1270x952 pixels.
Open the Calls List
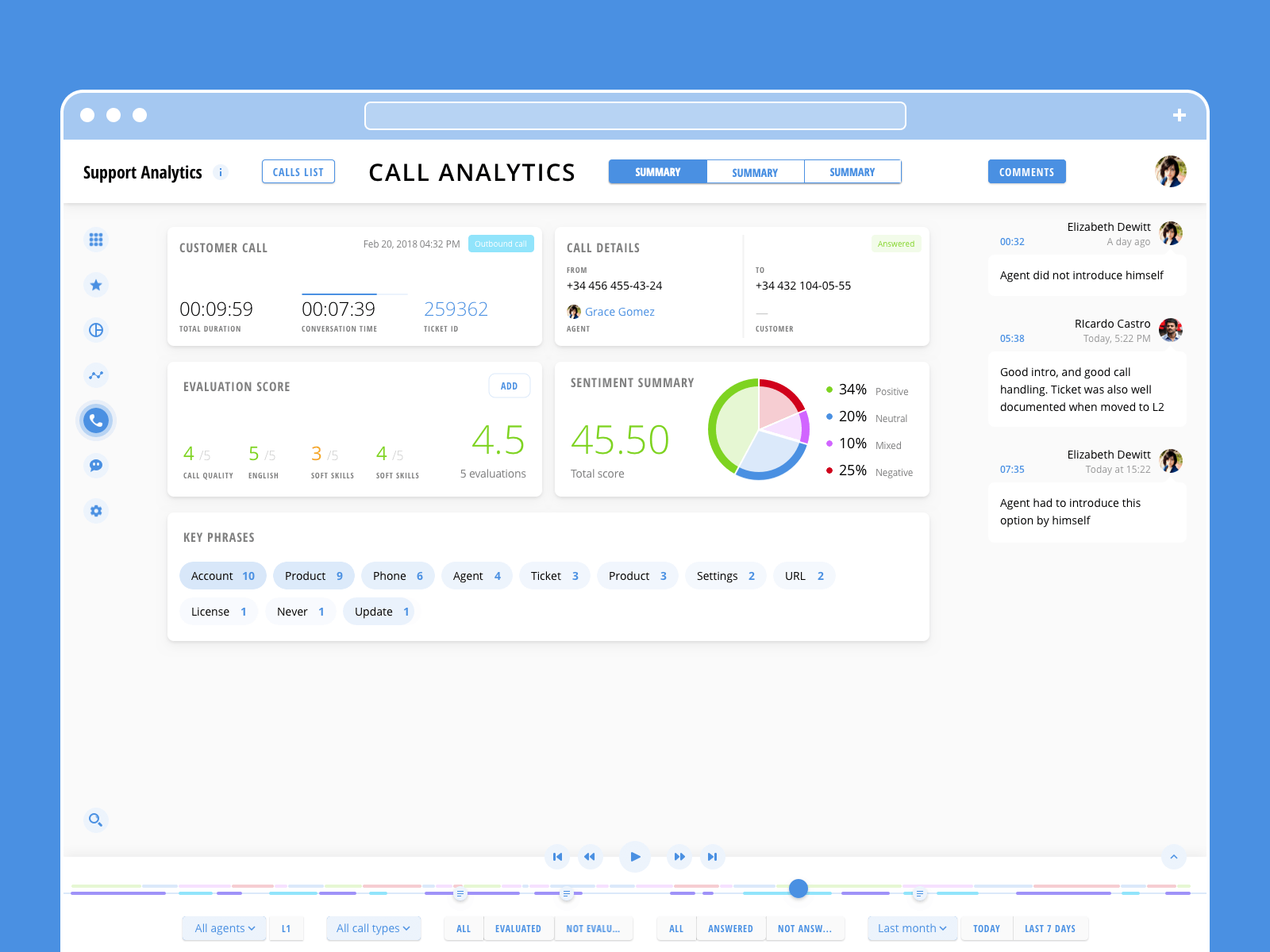point(298,171)
